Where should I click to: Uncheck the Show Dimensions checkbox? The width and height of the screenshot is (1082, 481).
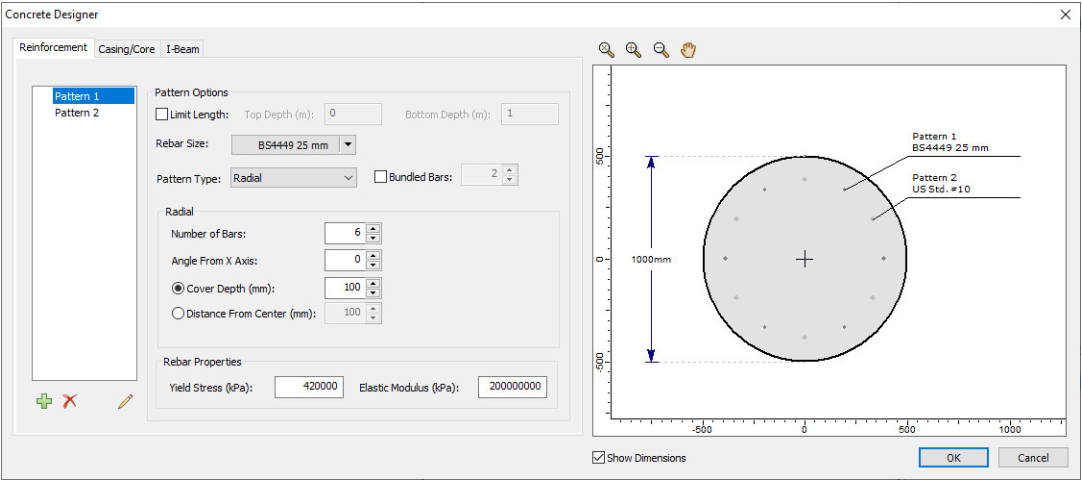point(598,457)
